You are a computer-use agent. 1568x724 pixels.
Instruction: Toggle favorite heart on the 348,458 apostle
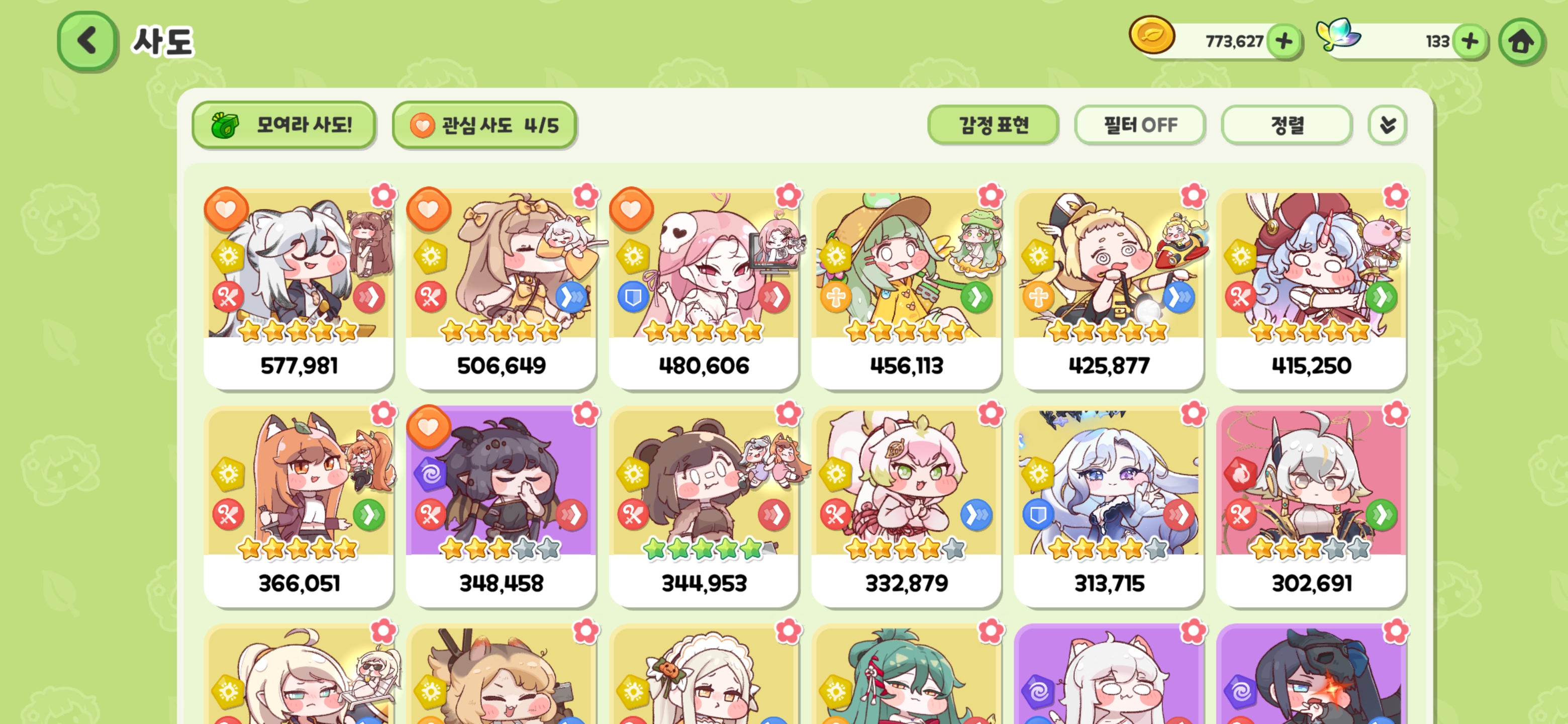429,427
